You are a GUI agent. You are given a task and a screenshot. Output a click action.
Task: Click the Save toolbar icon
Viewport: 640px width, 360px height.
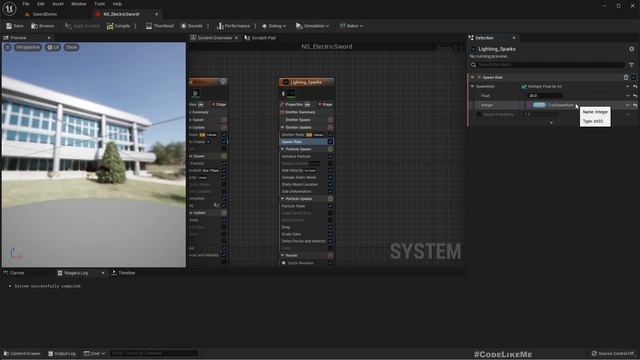[9, 26]
